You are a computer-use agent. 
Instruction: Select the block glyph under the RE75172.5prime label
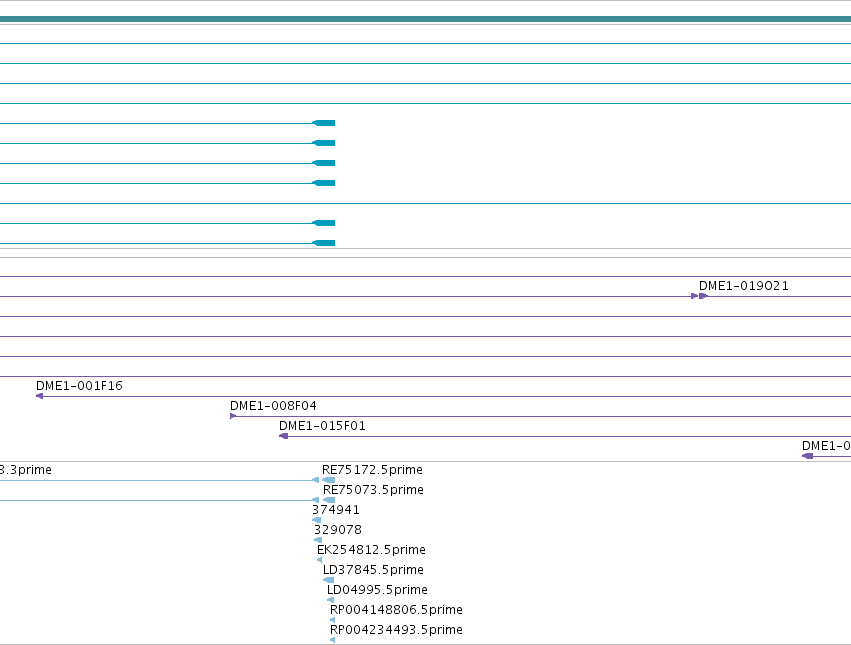click(x=329, y=480)
